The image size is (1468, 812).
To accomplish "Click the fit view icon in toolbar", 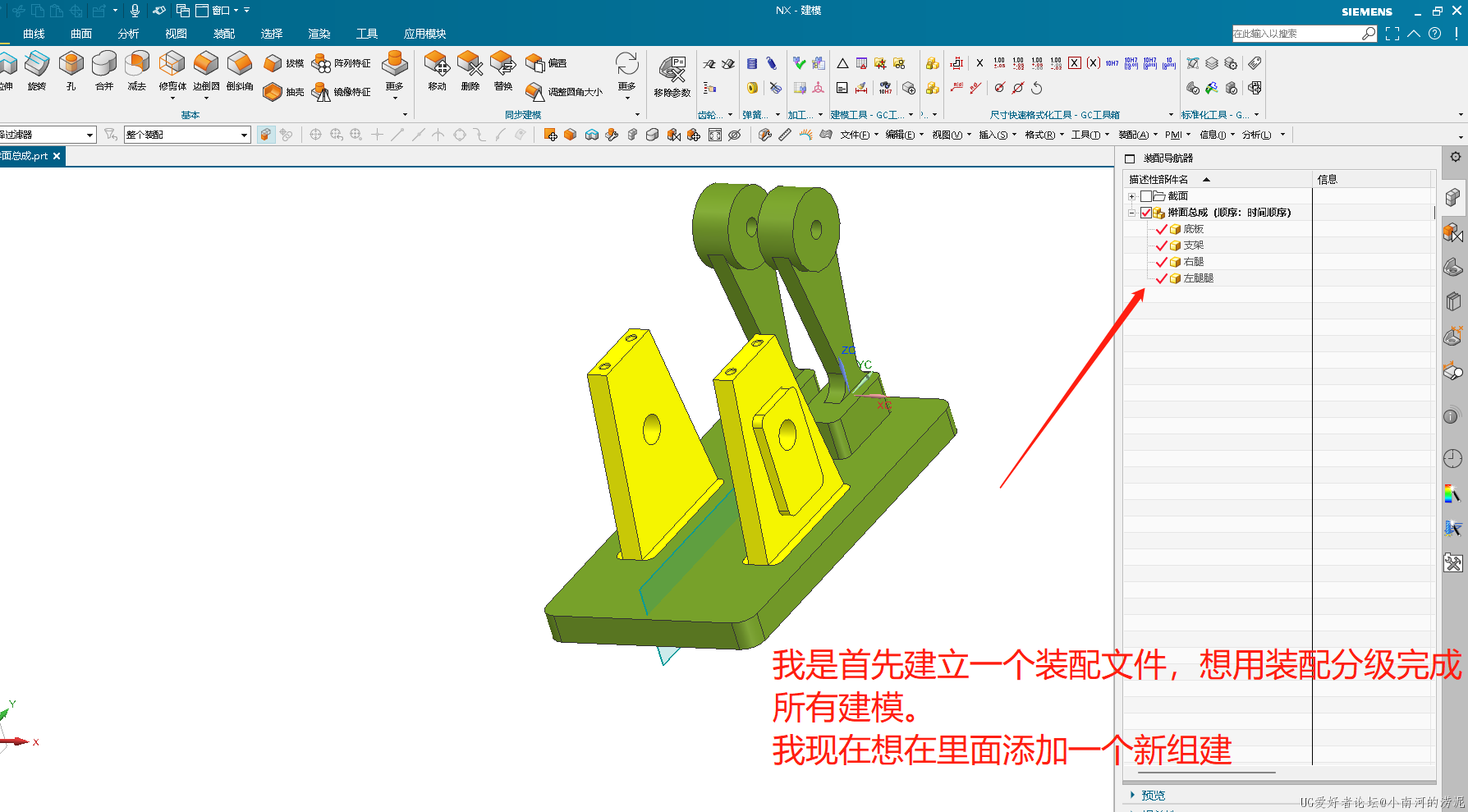I will coord(715,135).
